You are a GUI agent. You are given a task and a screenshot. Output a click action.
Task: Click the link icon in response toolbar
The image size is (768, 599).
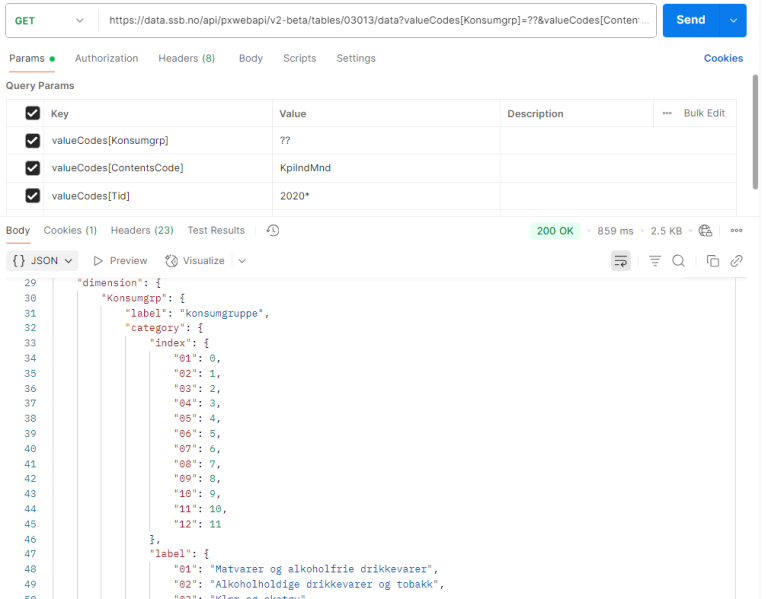[x=736, y=261]
